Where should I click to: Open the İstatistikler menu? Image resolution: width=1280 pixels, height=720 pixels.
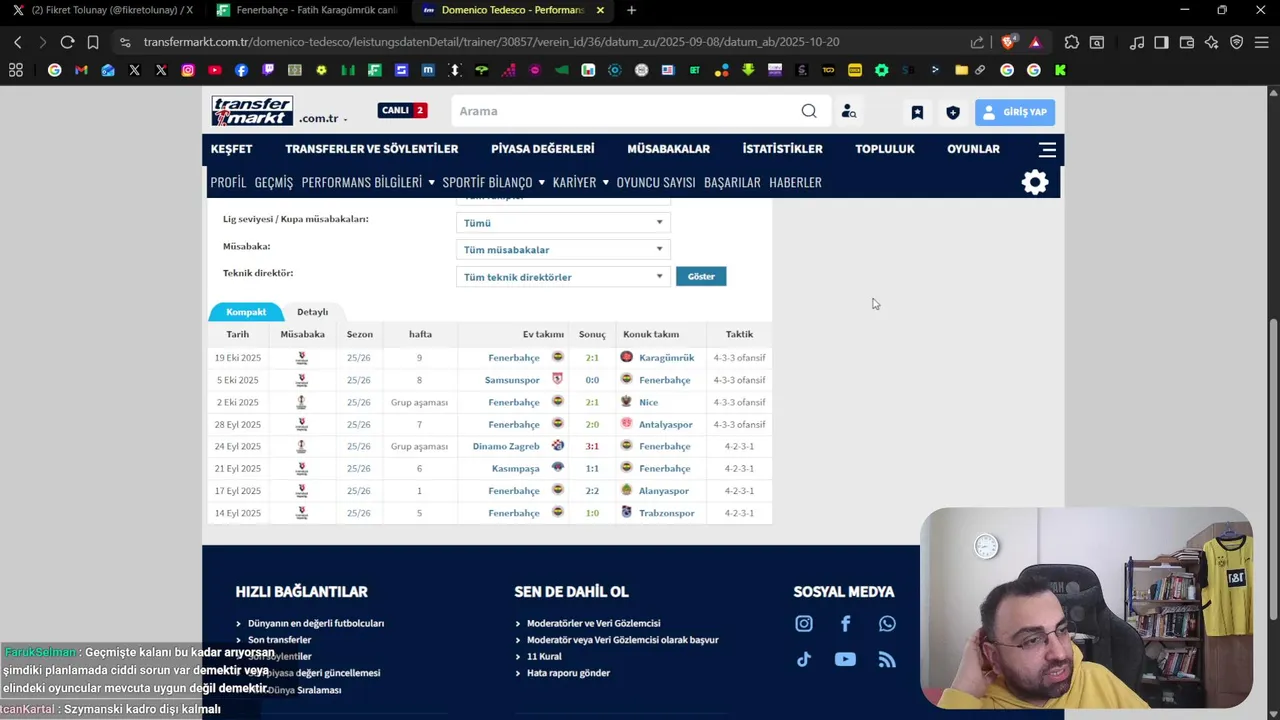click(x=782, y=149)
